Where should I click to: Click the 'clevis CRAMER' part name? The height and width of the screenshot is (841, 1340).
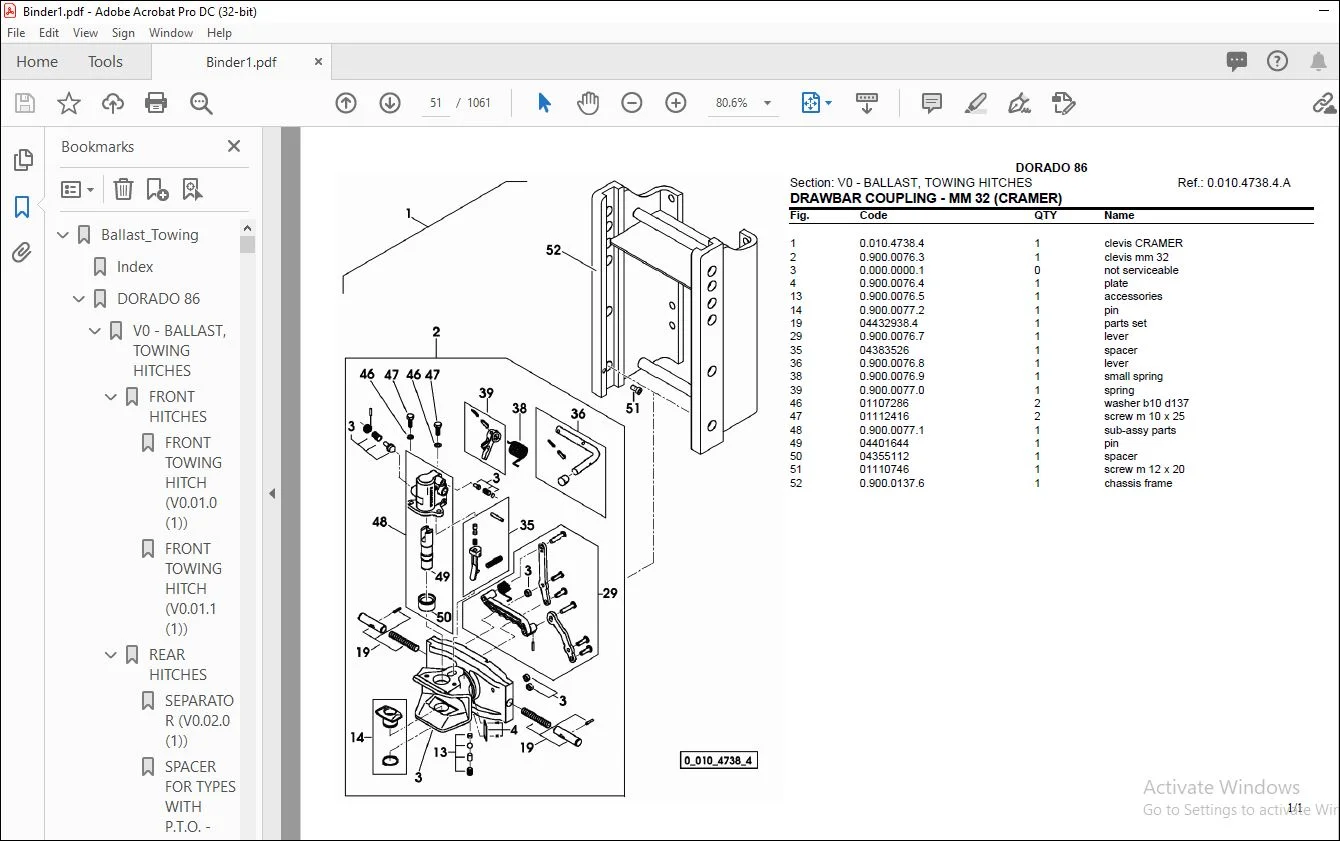[x=1143, y=243]
